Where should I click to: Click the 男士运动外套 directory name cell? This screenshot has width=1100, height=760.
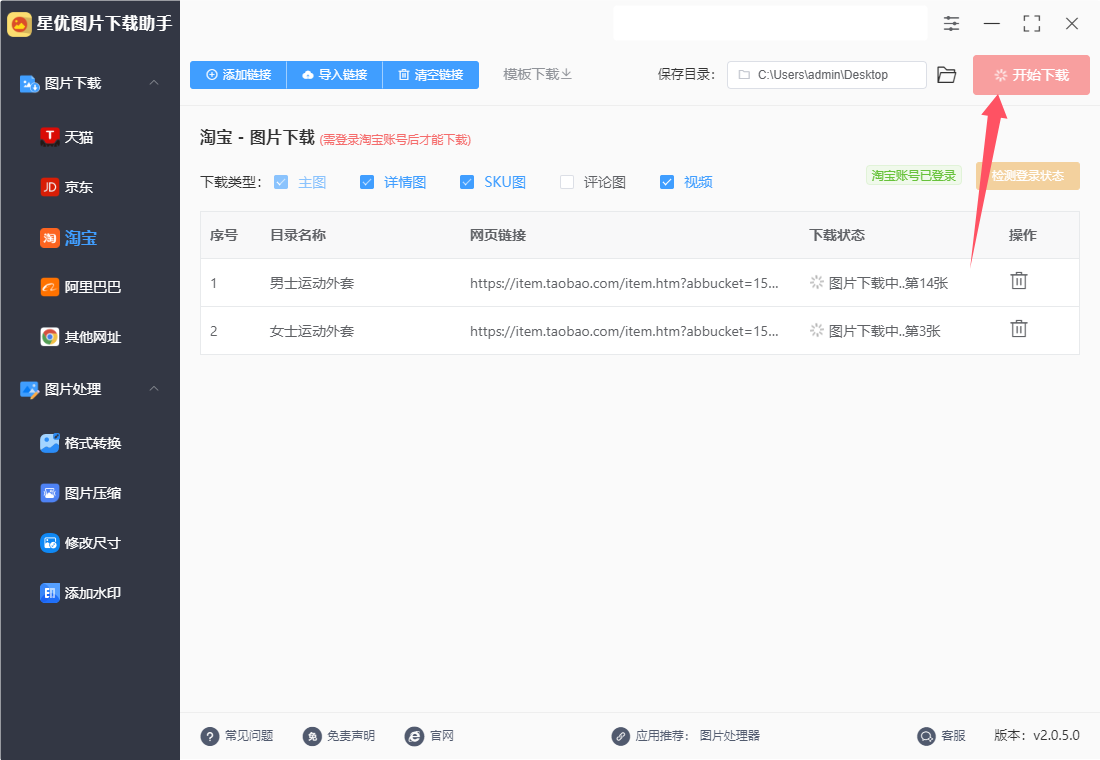312,283
